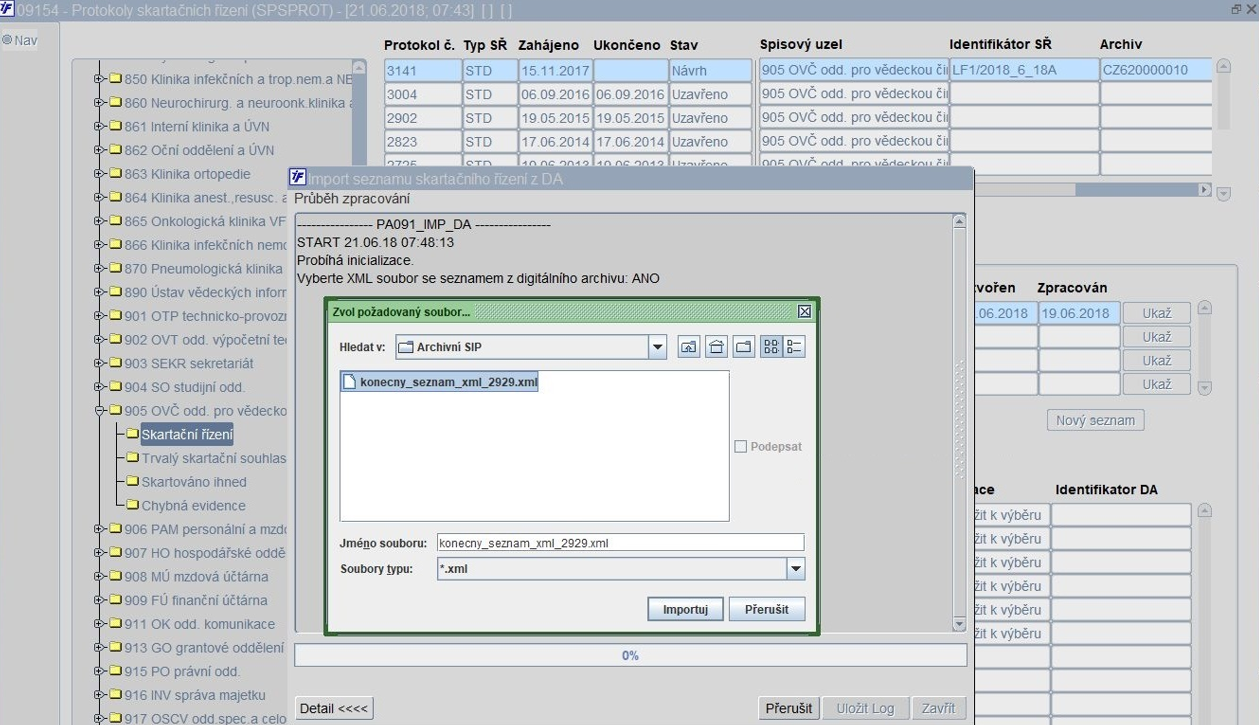Click Ukaž next to 19.06.2018
Screen dimensions: 1259x725
pyautogui.click(x=1156, y=313)
